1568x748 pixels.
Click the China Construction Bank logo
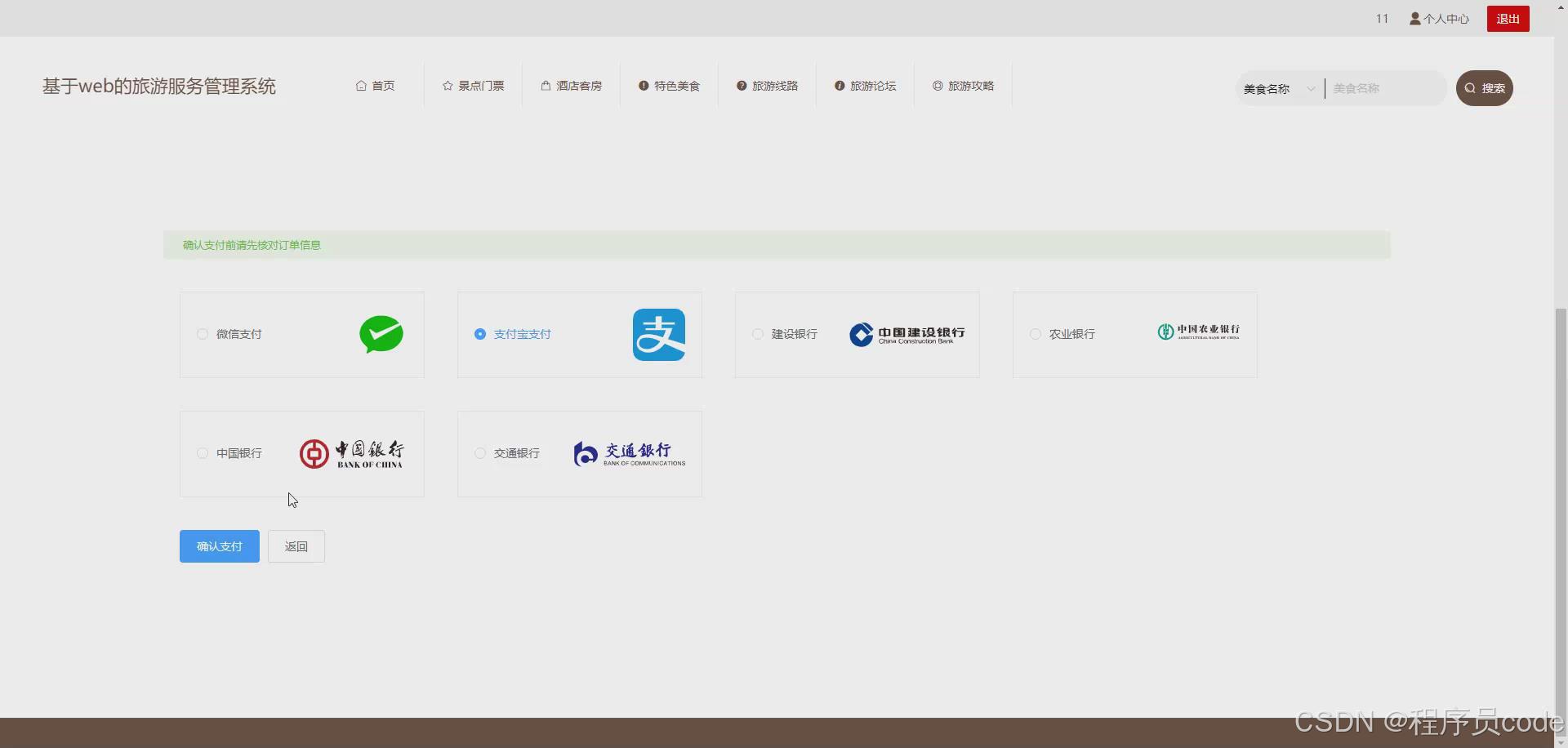tap(907, 335)
